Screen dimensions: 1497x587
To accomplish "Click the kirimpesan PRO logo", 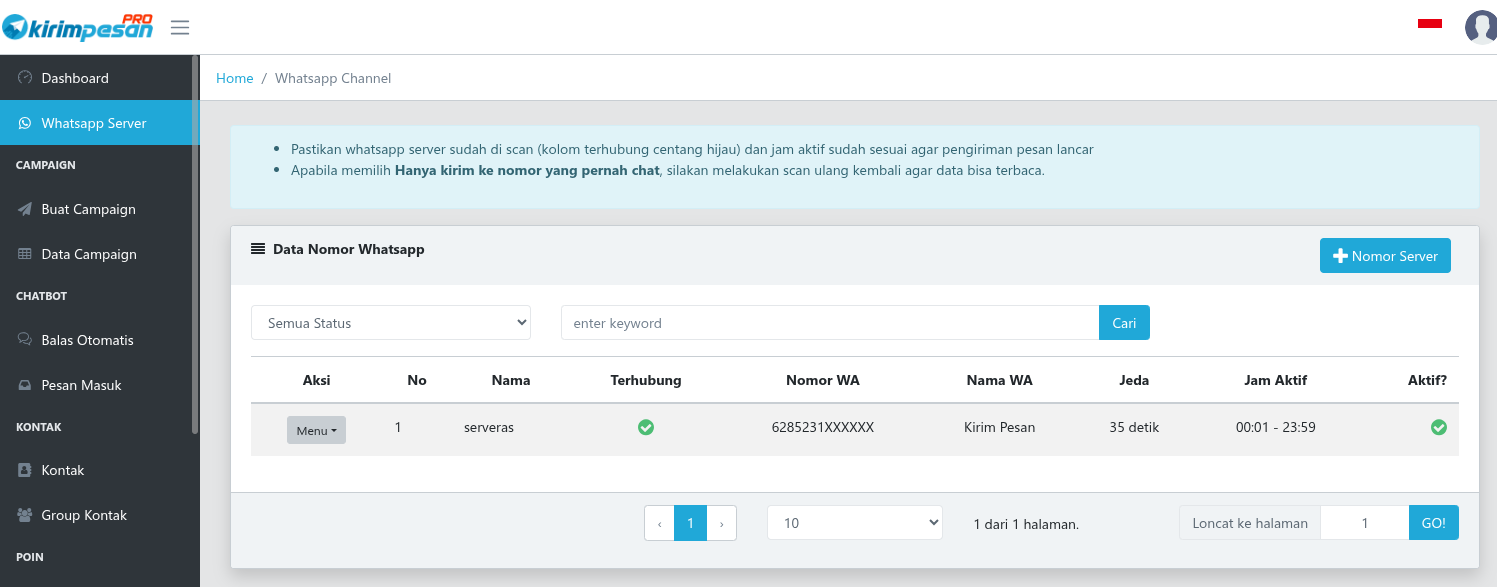I will point(78,27).
